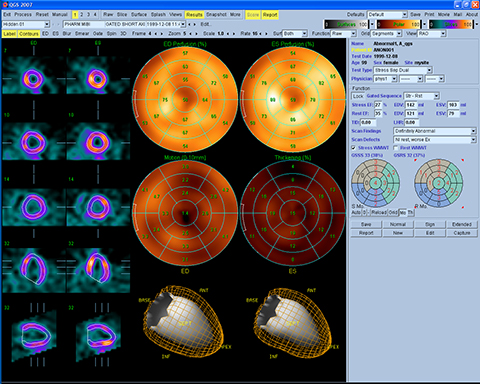This screenshot has width=480, height=384.
Task: Toggle the Label display button
Action: tap(10, 34)
